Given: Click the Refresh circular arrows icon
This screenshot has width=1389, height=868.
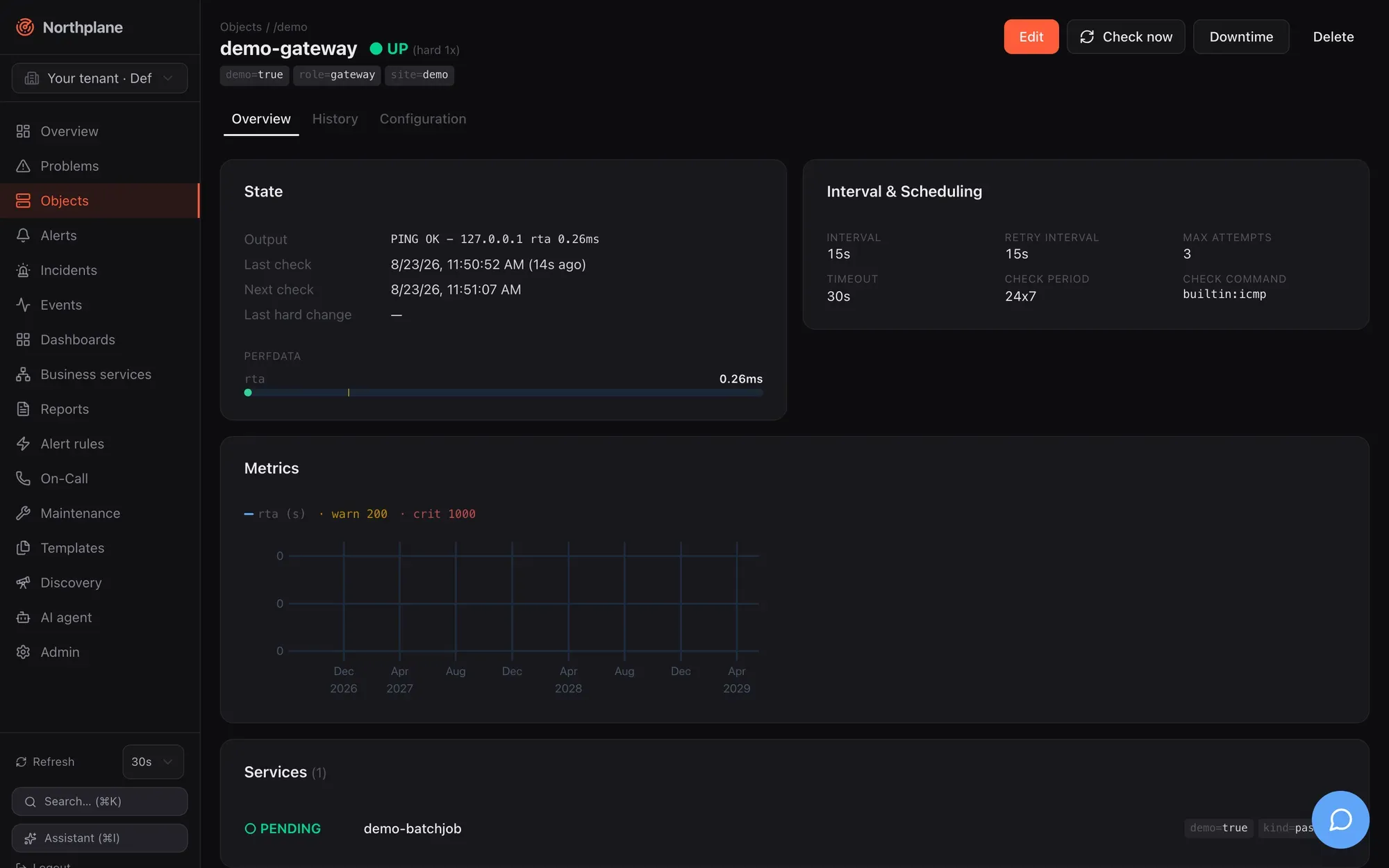Looking at the screenshot, I should point(22,762).
